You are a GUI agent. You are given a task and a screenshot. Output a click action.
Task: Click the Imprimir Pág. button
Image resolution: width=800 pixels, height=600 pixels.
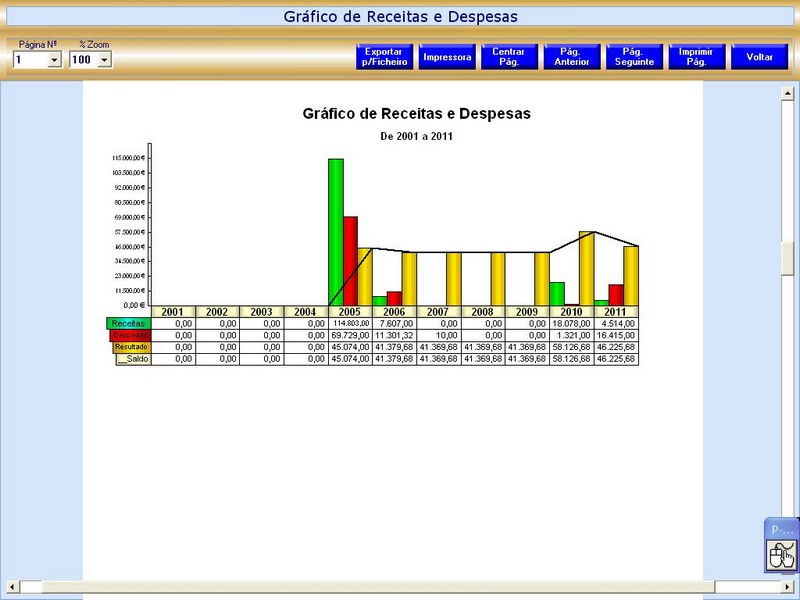tap(695, 57)
